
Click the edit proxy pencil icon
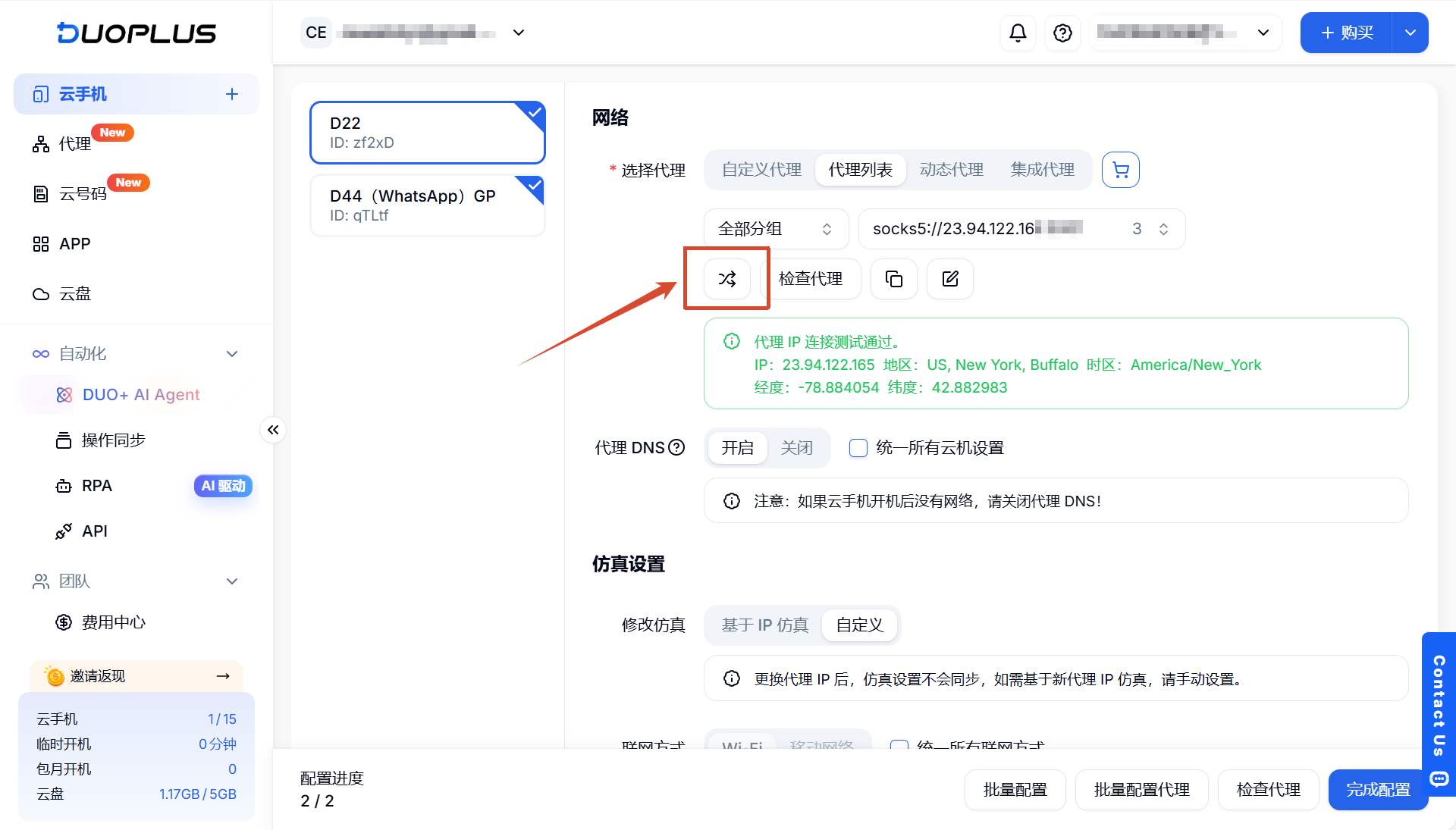tap(950, 279)
